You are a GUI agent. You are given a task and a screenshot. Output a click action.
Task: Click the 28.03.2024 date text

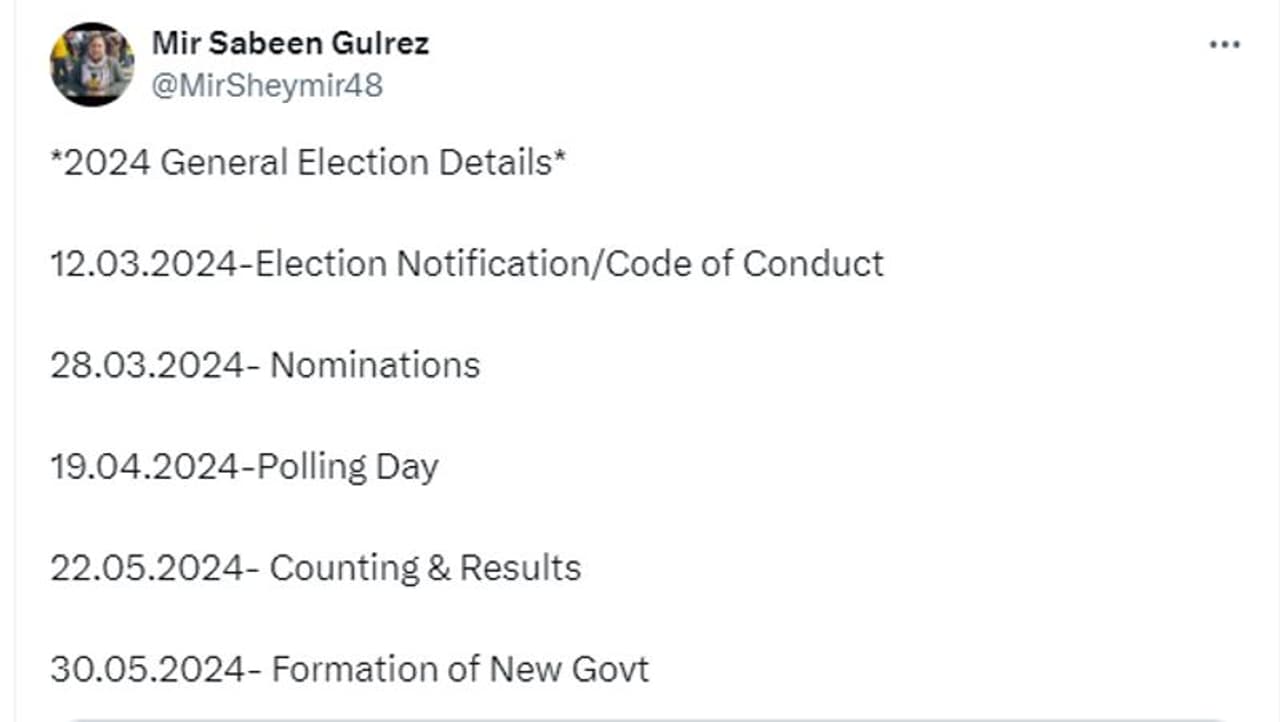tap(148, 365)
